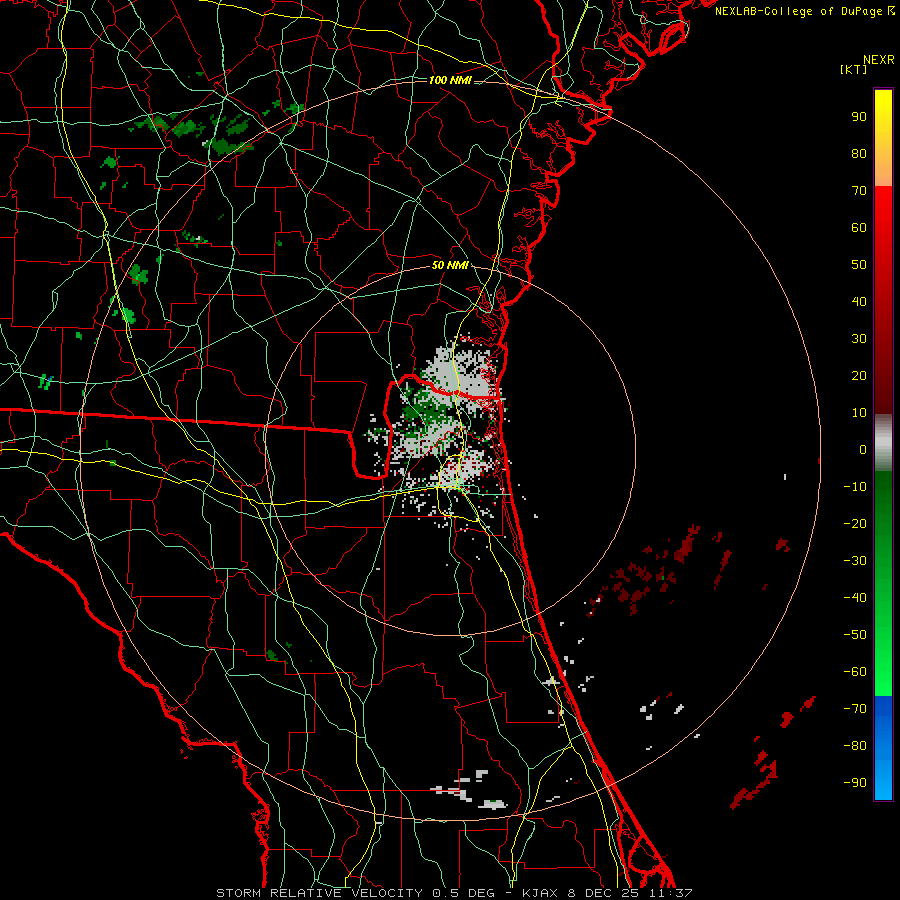Click the 100 NMI range ring label

pyautogui.click(x=451, y=80)
